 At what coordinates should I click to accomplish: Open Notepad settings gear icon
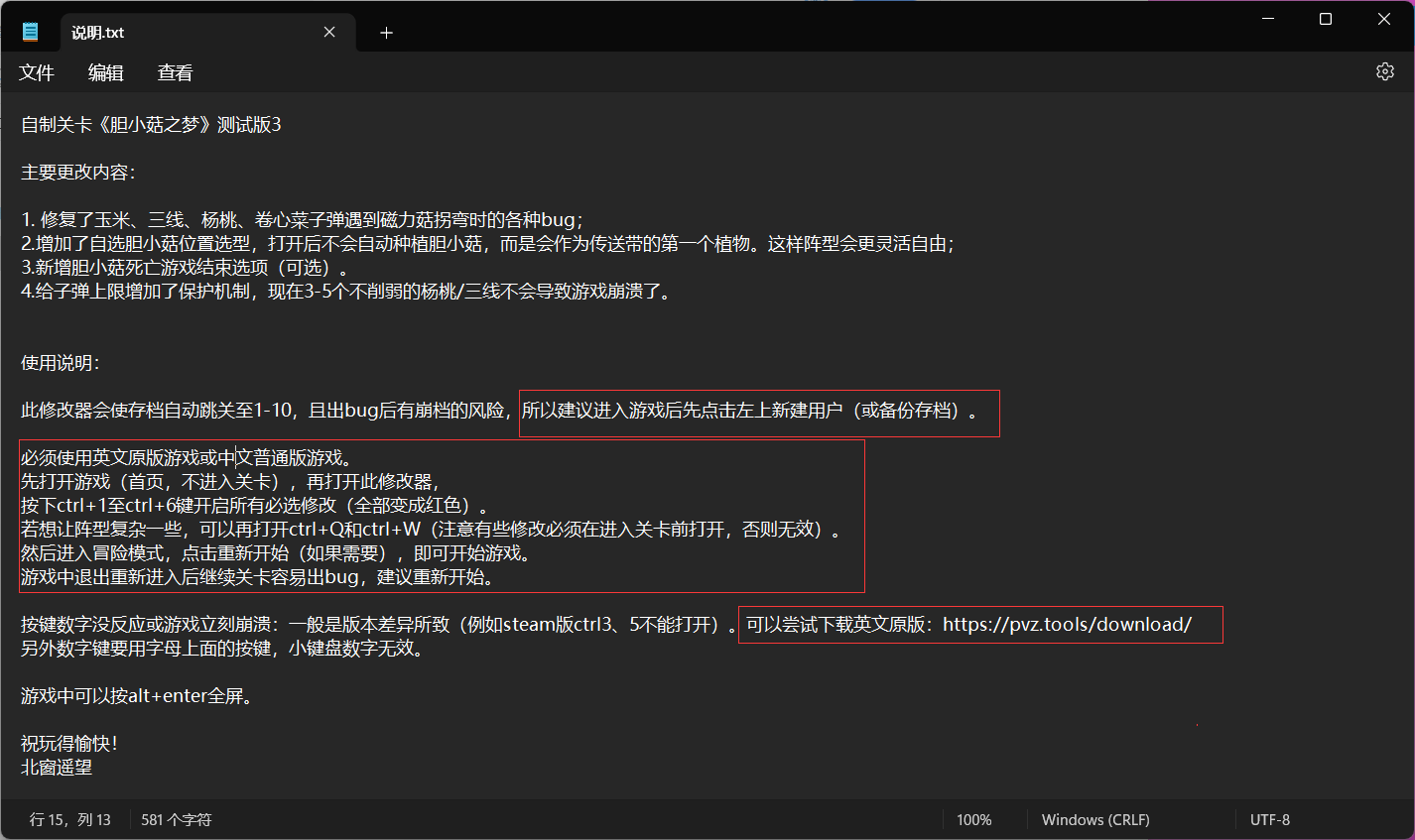click(1385, 71)
